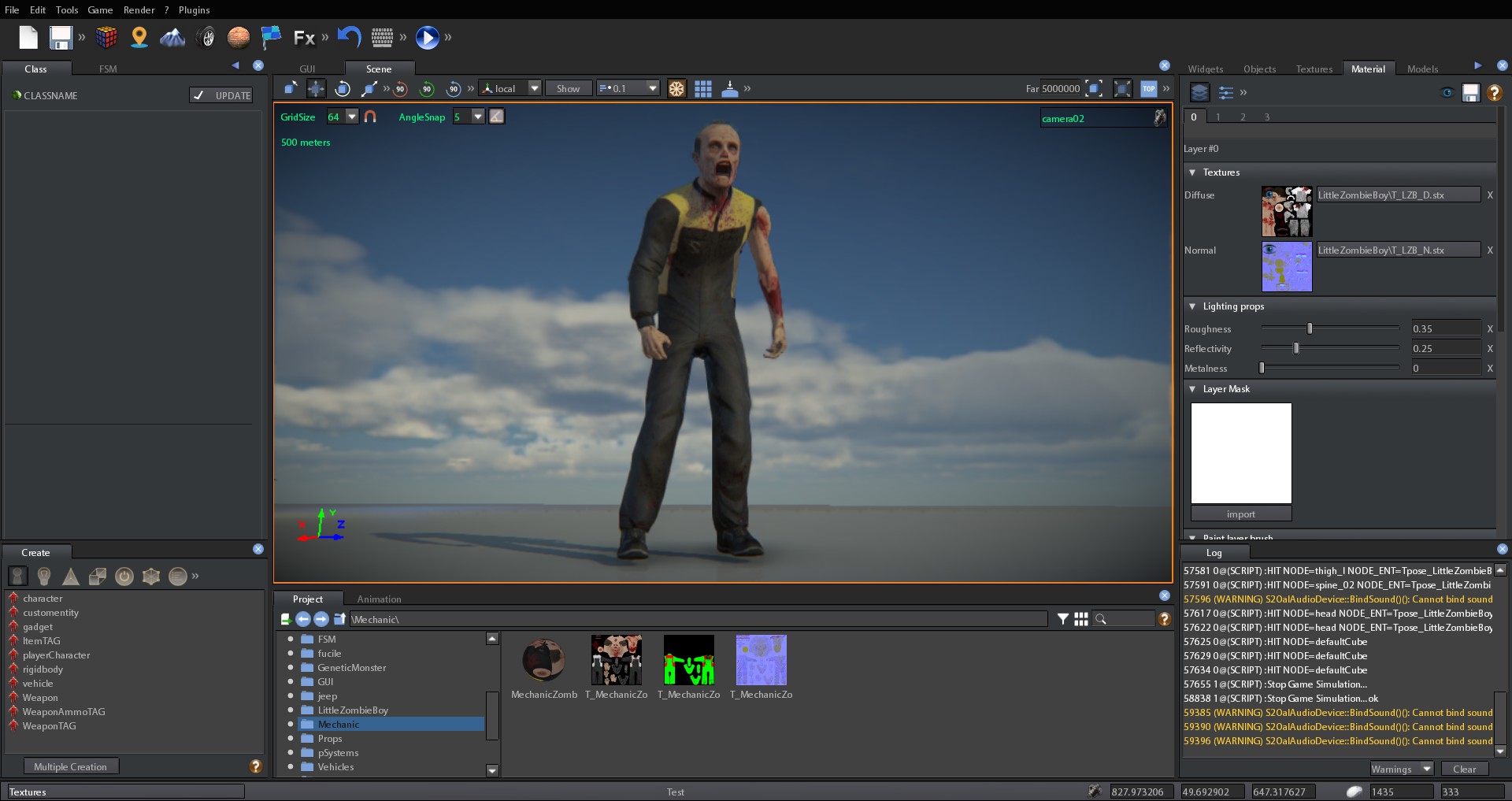Enable the magnet snapping icon near GridSize
Viewport: 1512px width, 801px height.
370,117
